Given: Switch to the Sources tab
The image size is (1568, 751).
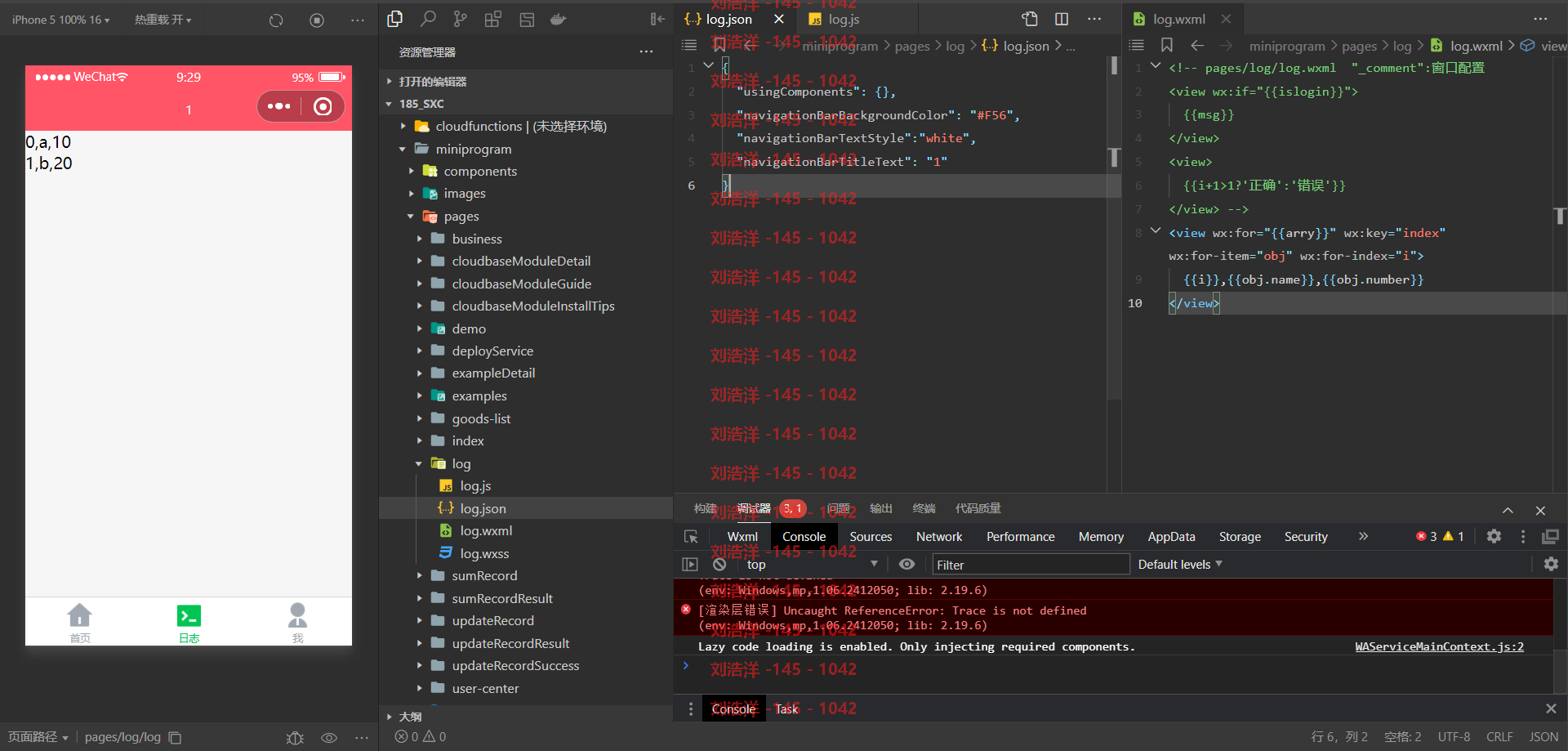Looking at the screenshot, I should [871, 537].
